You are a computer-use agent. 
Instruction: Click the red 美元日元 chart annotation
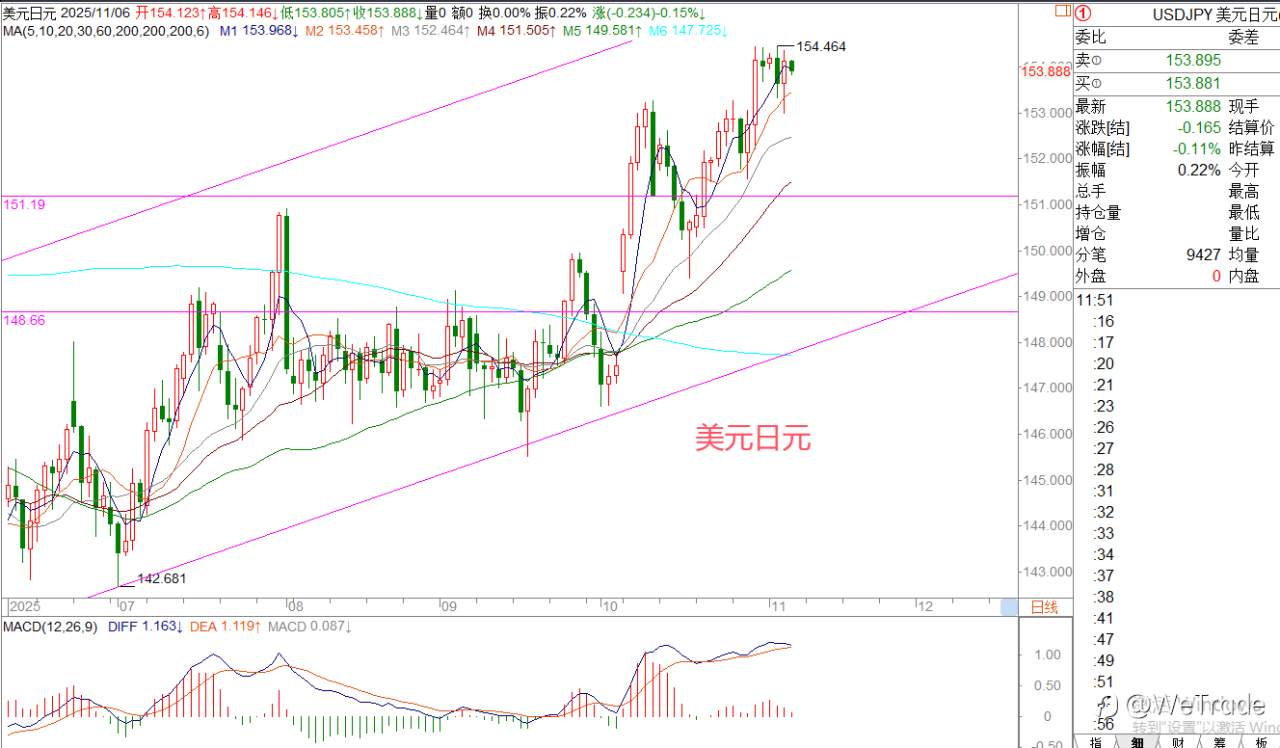[x=753, y=437]
